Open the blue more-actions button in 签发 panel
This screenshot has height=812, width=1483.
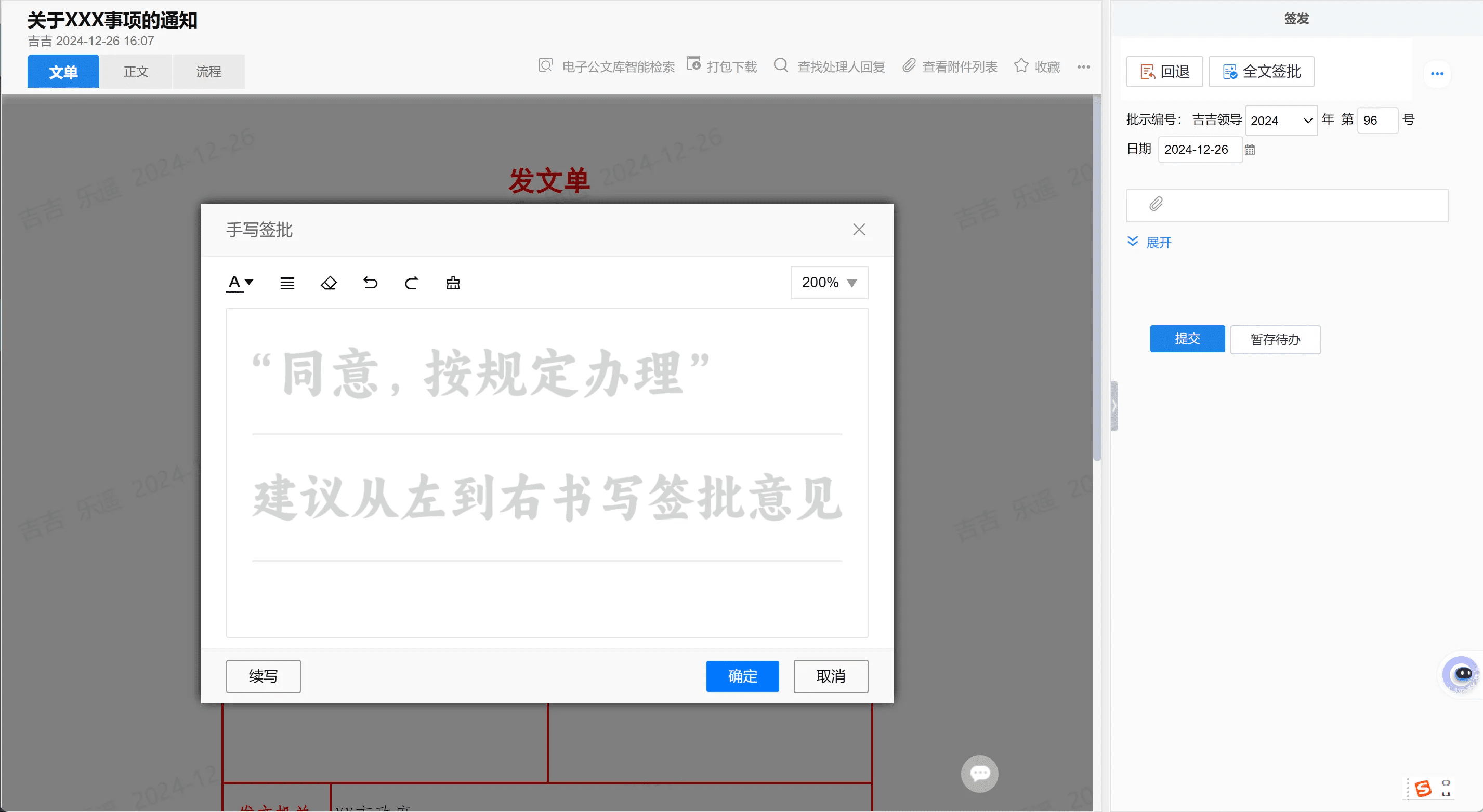tap(1437, 73)
